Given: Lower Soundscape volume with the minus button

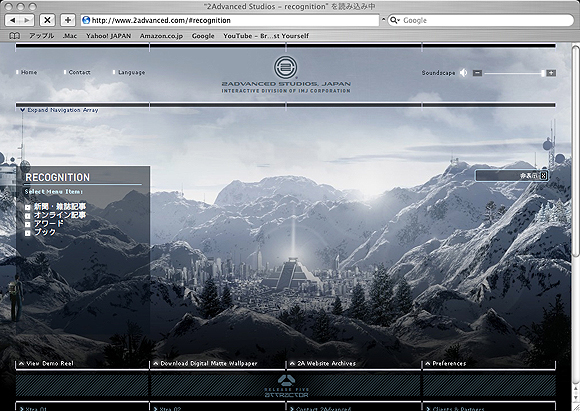Looking at the screenshot, I should pyautogui.click(x=478, y=73).
